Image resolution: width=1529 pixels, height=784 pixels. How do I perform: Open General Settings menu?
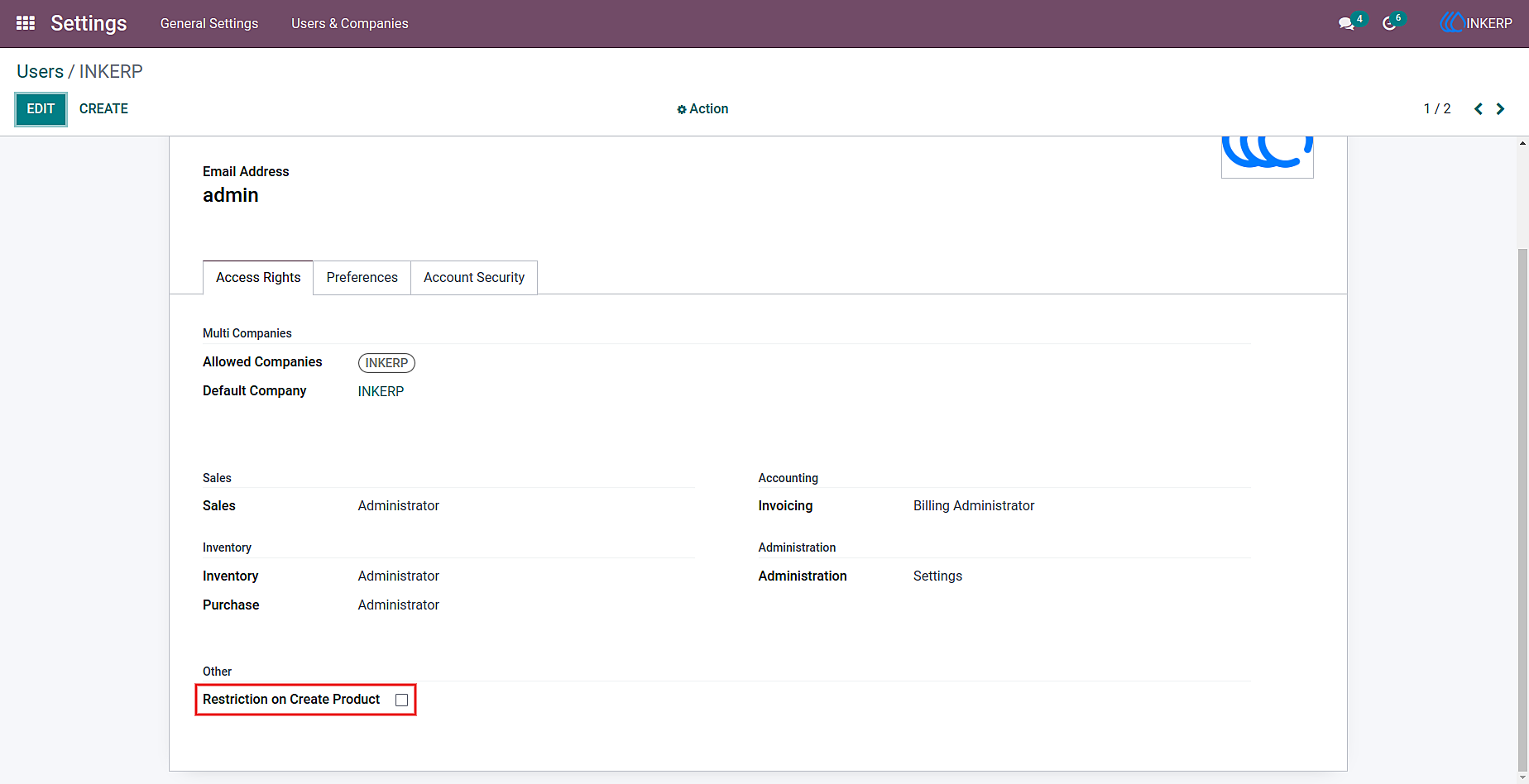point(209,23)
